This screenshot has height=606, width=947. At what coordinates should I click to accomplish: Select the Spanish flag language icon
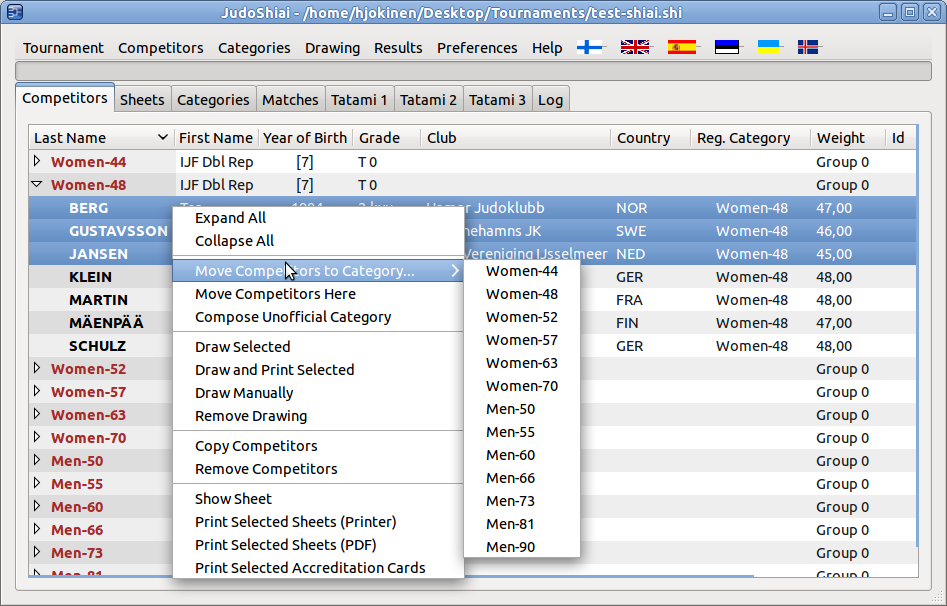point(682,47)
